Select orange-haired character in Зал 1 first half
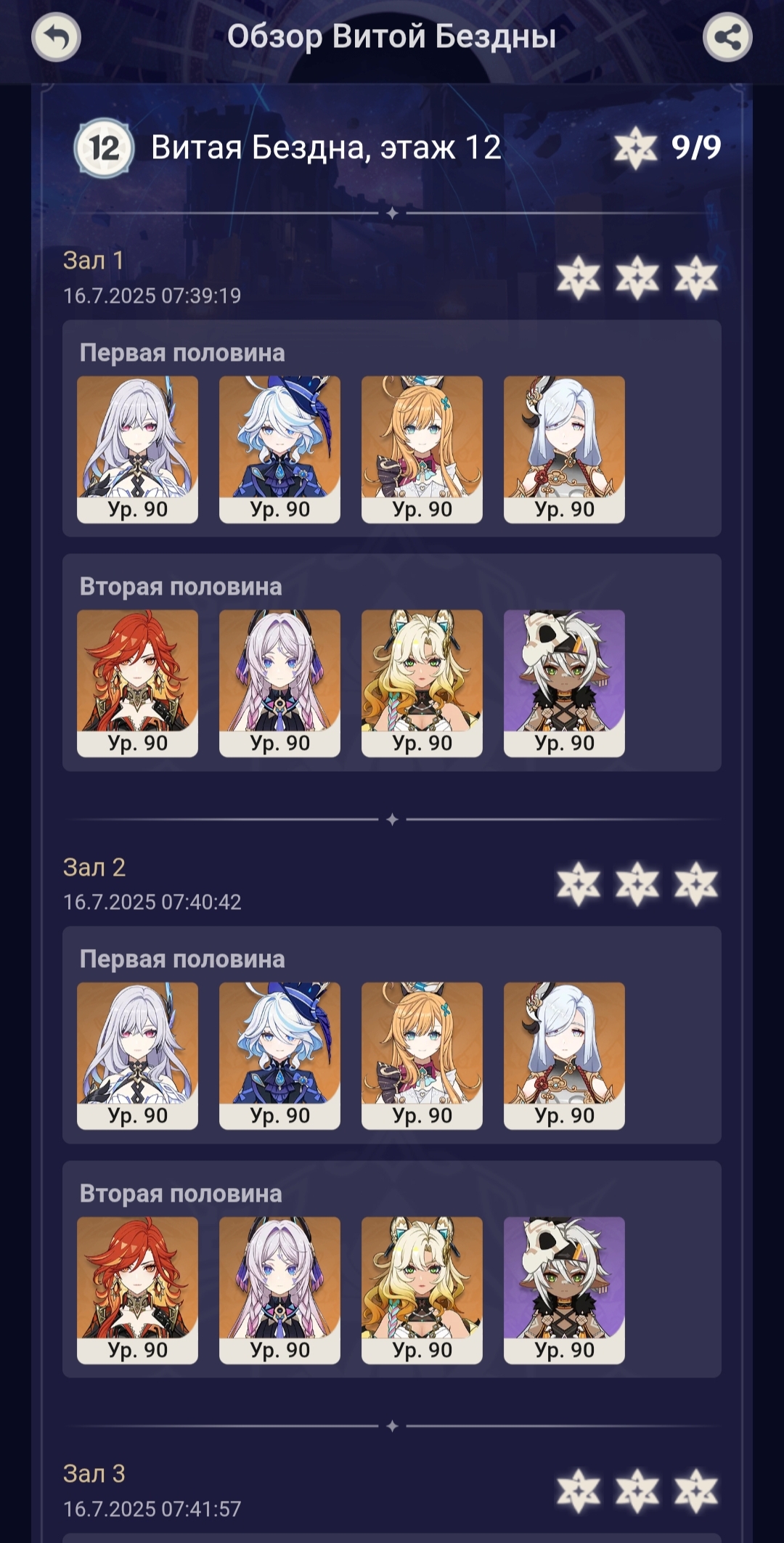This screenshot has width=784, height=1543. (422, 449)
